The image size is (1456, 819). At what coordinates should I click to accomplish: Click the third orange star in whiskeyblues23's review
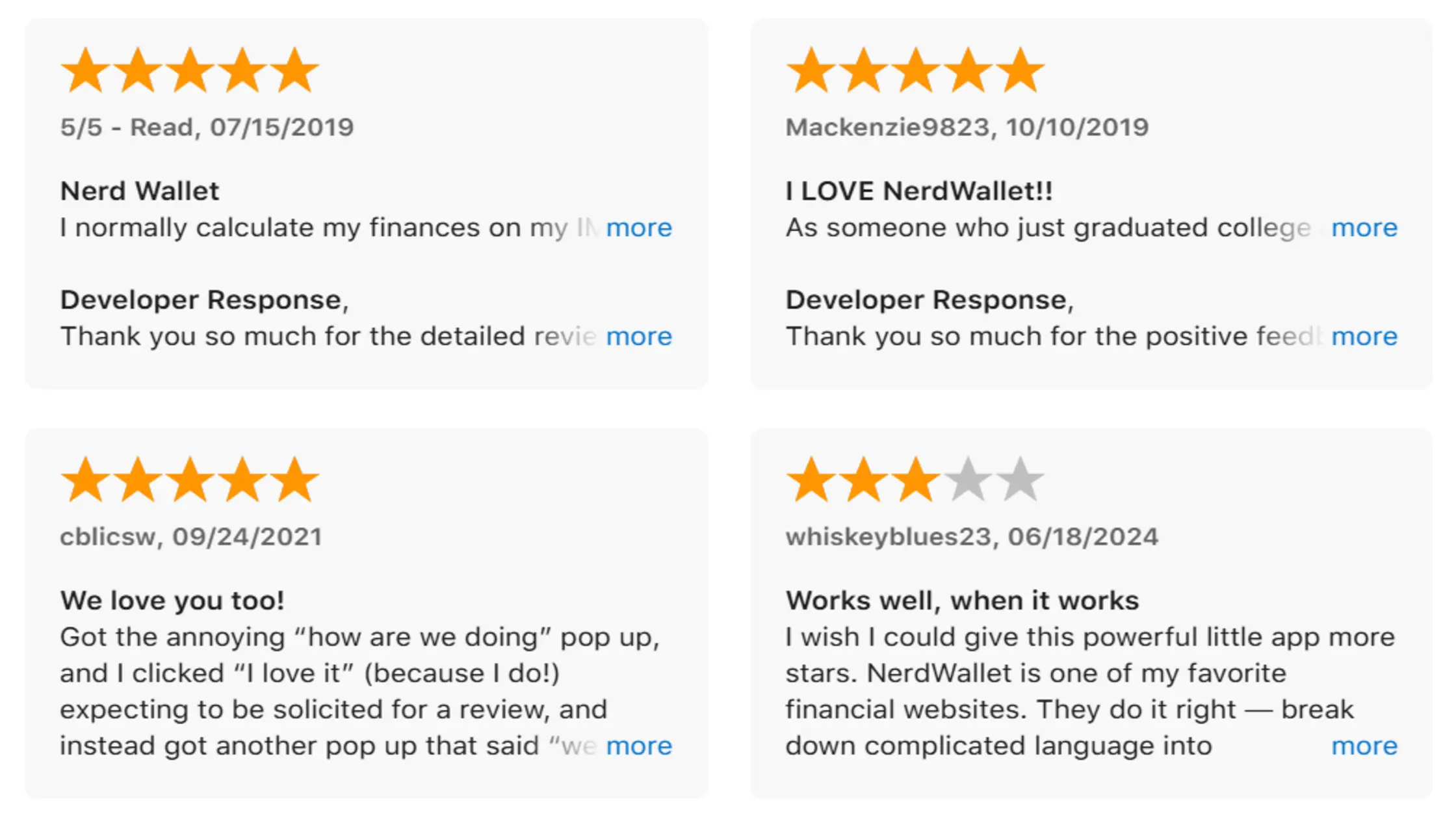tap(916, 480)
